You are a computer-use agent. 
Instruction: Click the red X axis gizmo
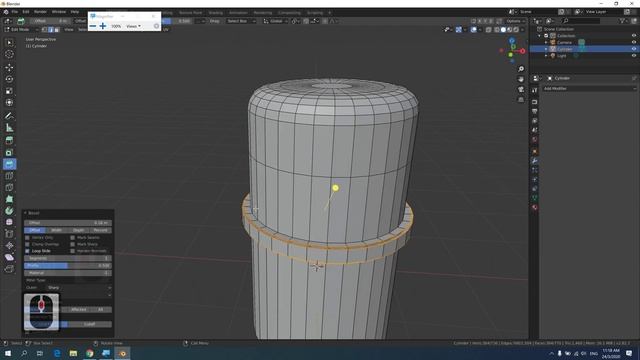click(x=522, y=51)
